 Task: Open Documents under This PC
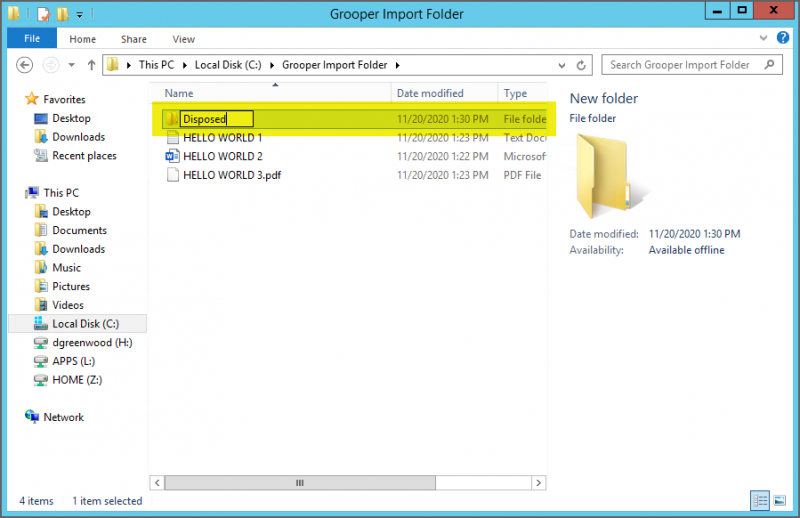[79, 230]
